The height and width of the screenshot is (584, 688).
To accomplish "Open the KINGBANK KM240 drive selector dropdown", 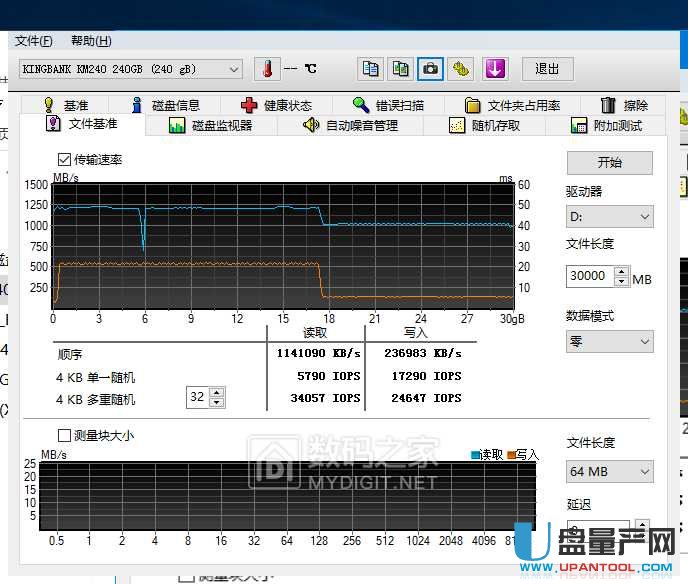I will click(130, 69).
